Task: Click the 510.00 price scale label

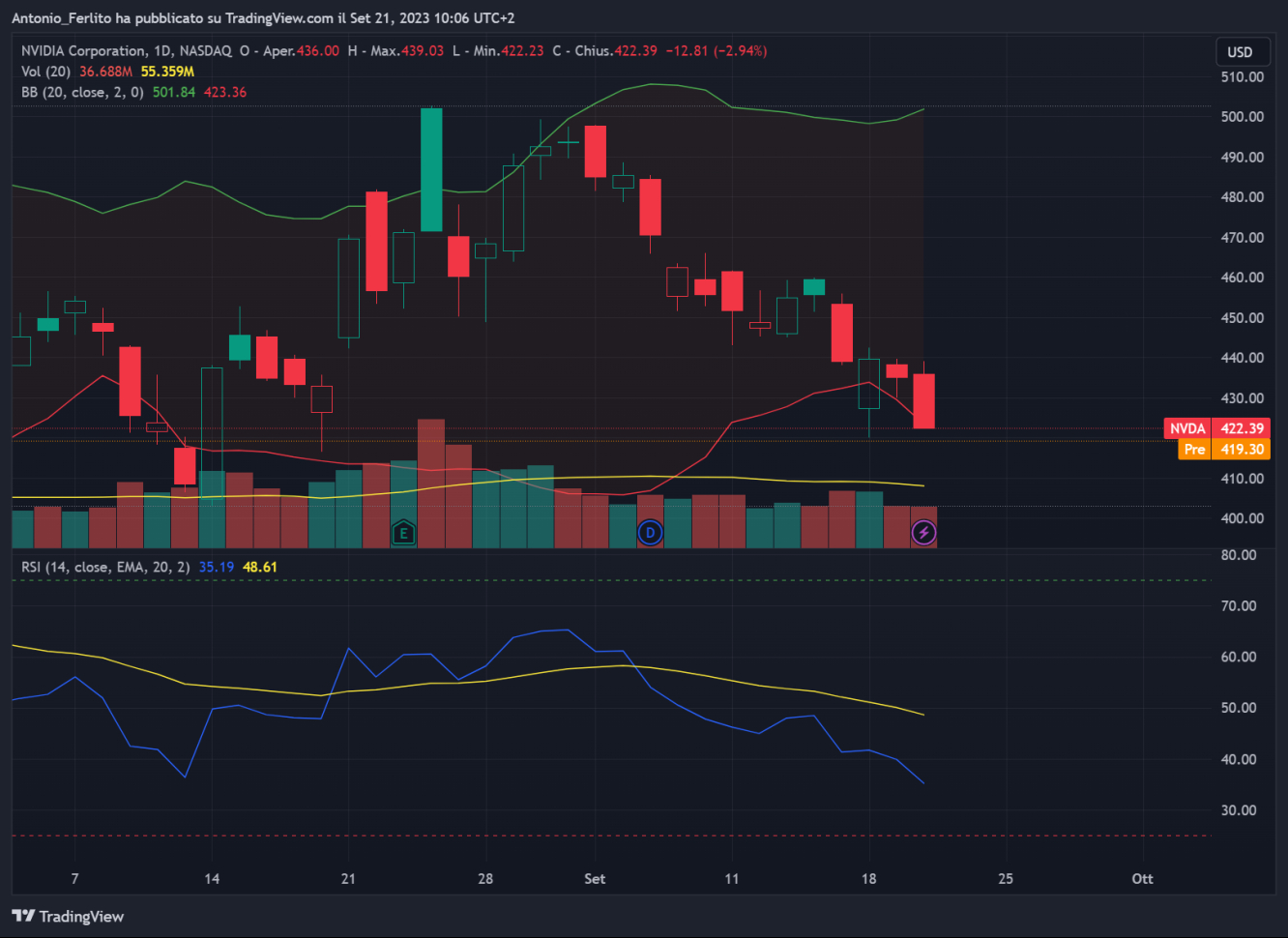Action: tap(1243, 76)
